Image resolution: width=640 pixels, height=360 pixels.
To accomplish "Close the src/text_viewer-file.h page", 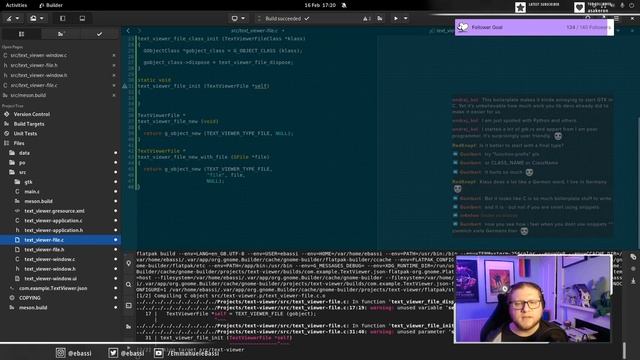I will click(114, 65).
